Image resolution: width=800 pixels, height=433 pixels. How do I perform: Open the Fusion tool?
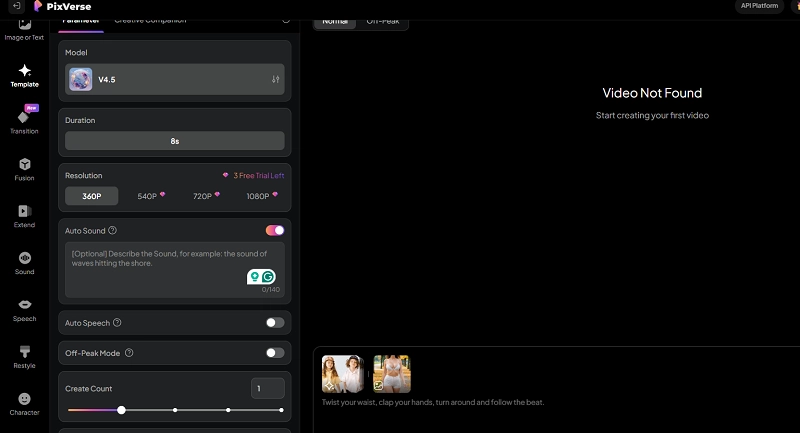[24, 169]
